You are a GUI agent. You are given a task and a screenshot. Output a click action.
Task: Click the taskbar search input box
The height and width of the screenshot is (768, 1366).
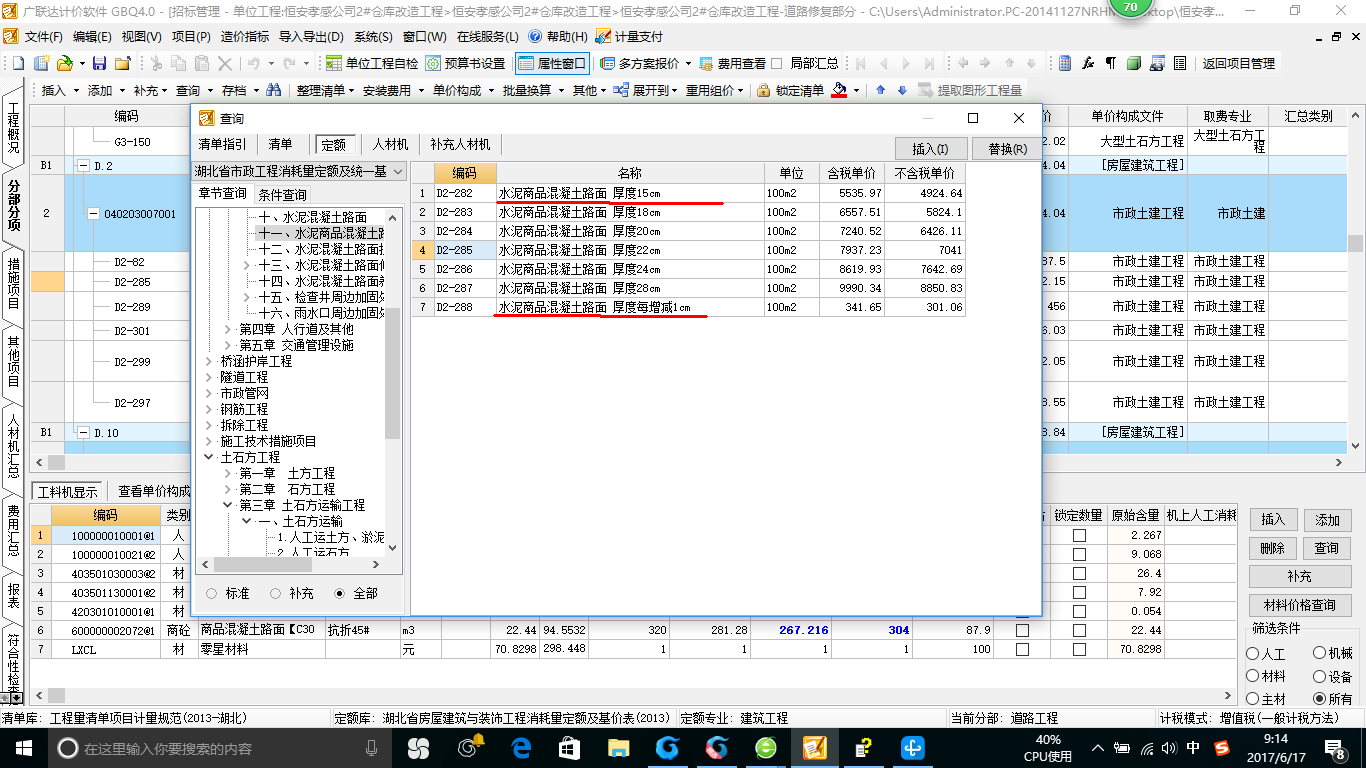220,748
